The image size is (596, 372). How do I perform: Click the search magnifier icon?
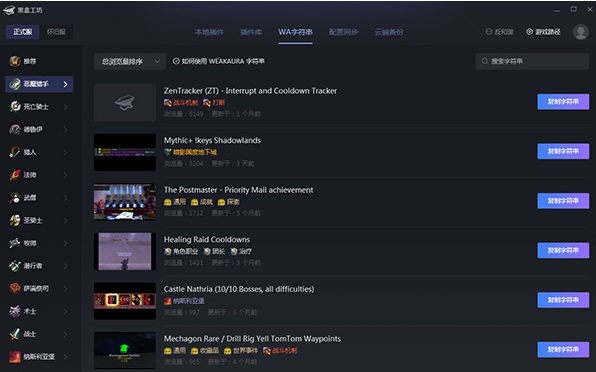[x=484, y=61]
